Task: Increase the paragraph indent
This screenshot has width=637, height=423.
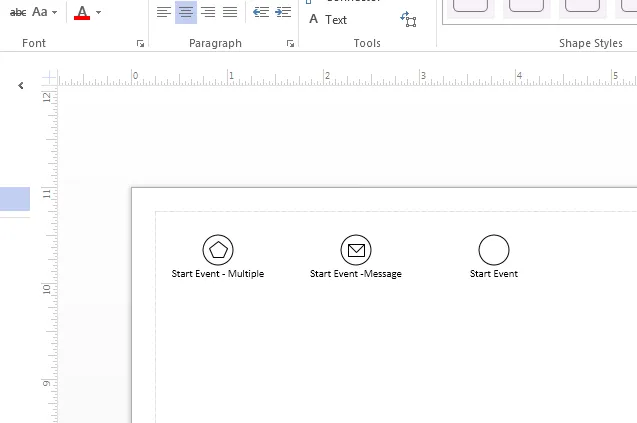Action: tap(283, 12)
